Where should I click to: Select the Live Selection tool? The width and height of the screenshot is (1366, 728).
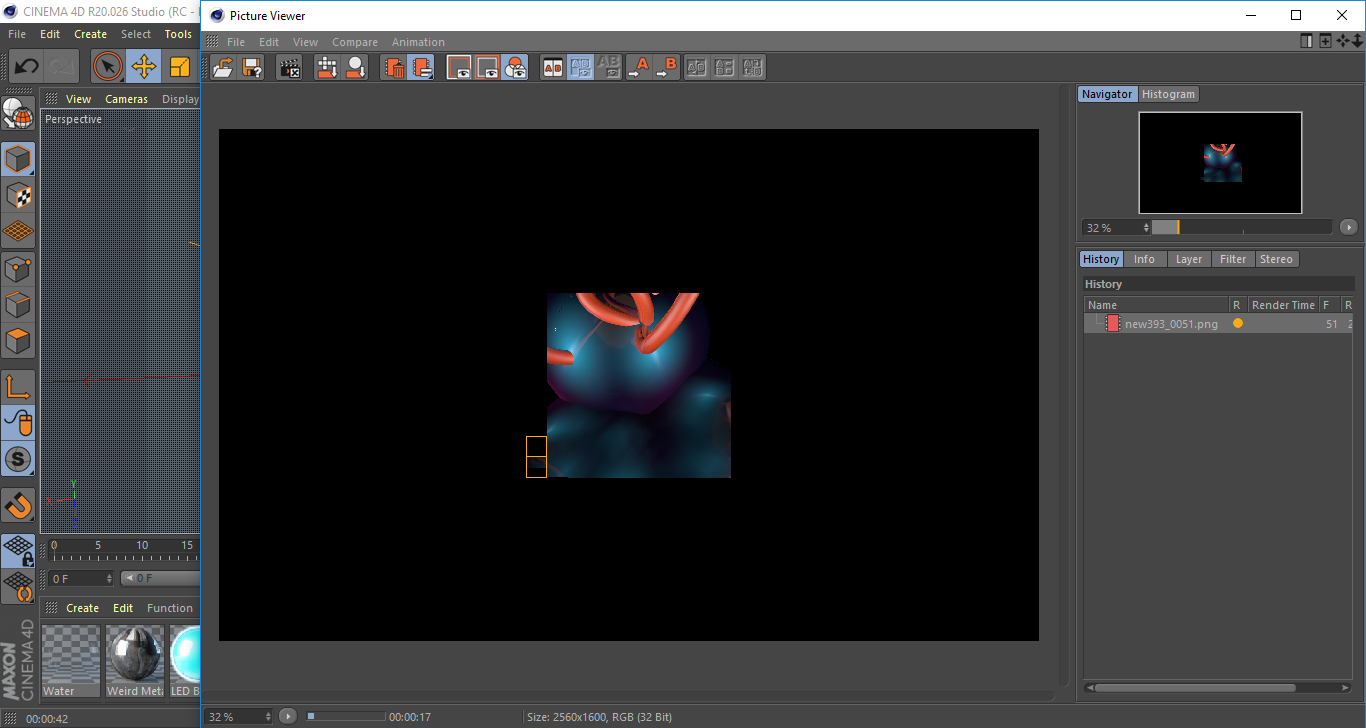tap(108, 67)
